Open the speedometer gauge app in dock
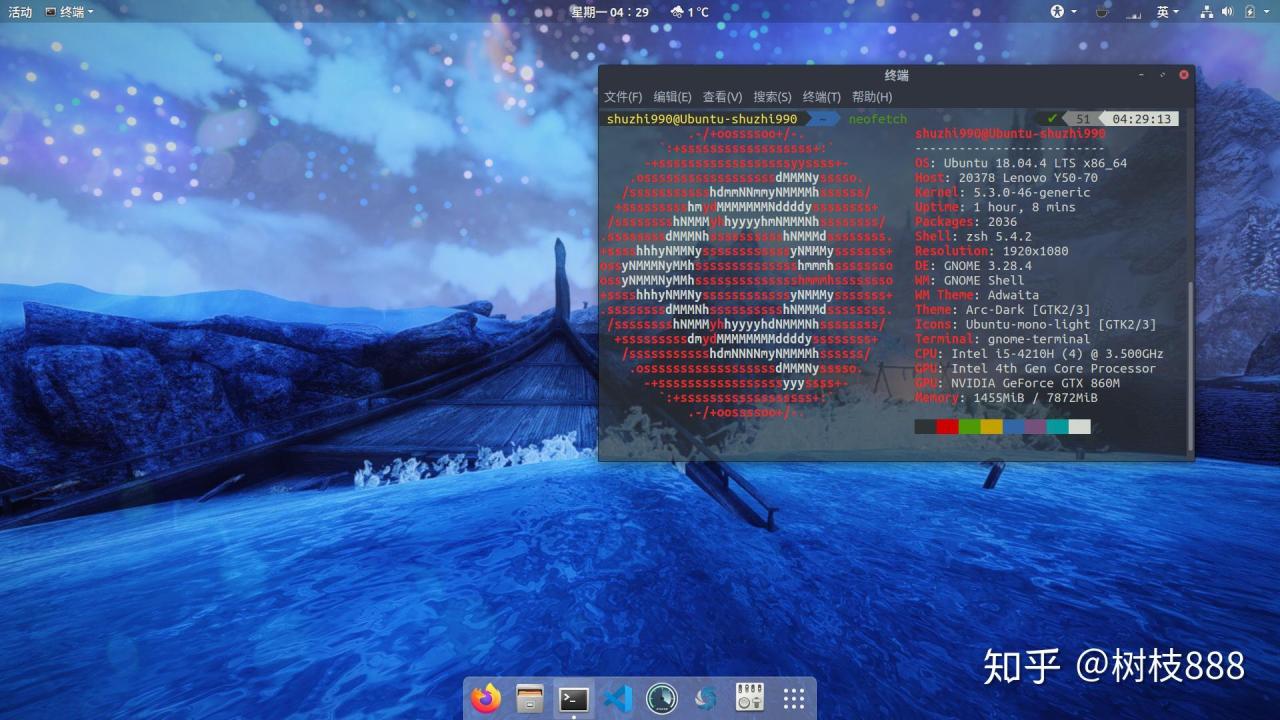This screenshot has height=720, width=1280. 662,698
